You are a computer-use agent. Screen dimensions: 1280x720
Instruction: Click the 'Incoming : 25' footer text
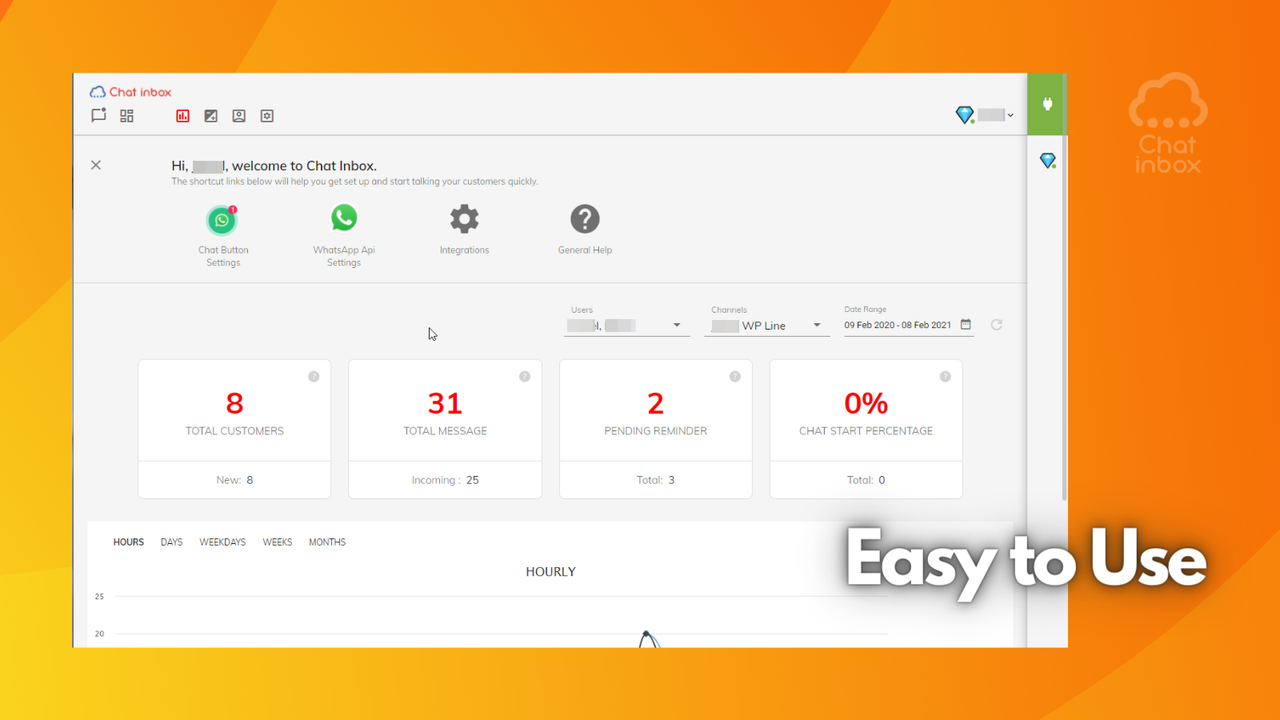coord(445,480)
